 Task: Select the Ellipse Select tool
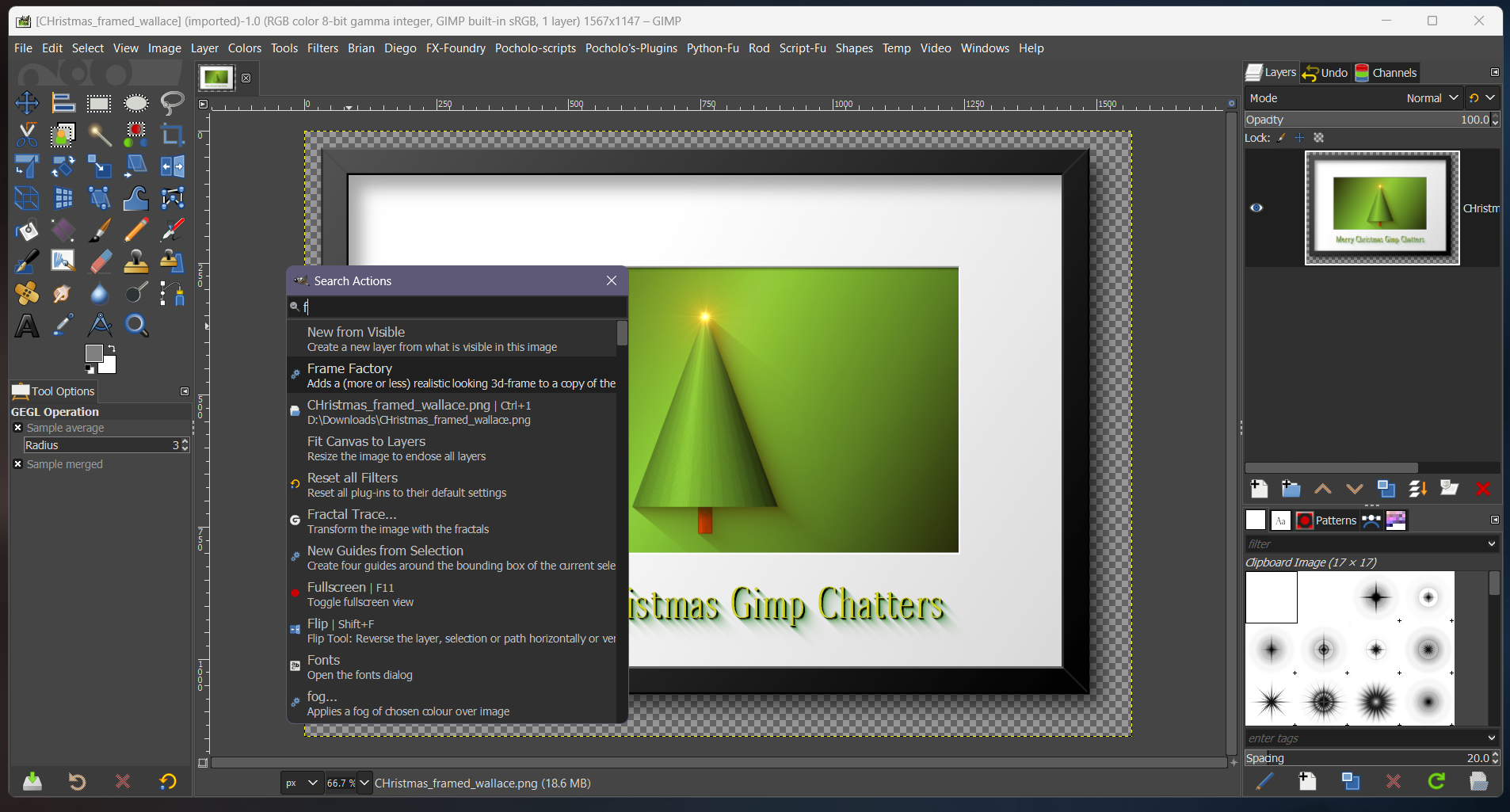136,103
